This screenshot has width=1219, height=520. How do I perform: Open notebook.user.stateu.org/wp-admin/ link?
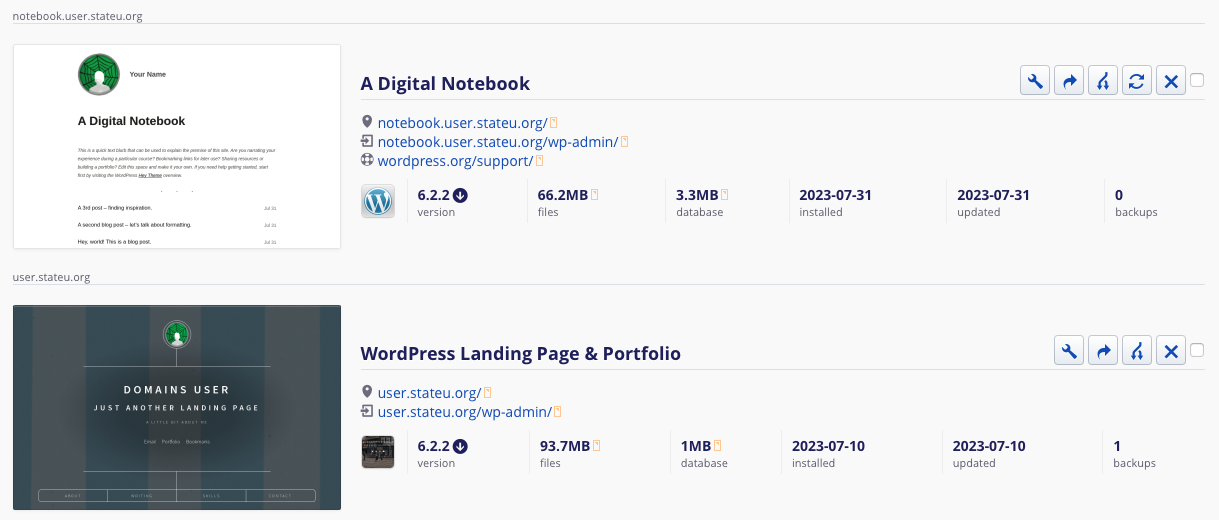(x=497, y=142)
